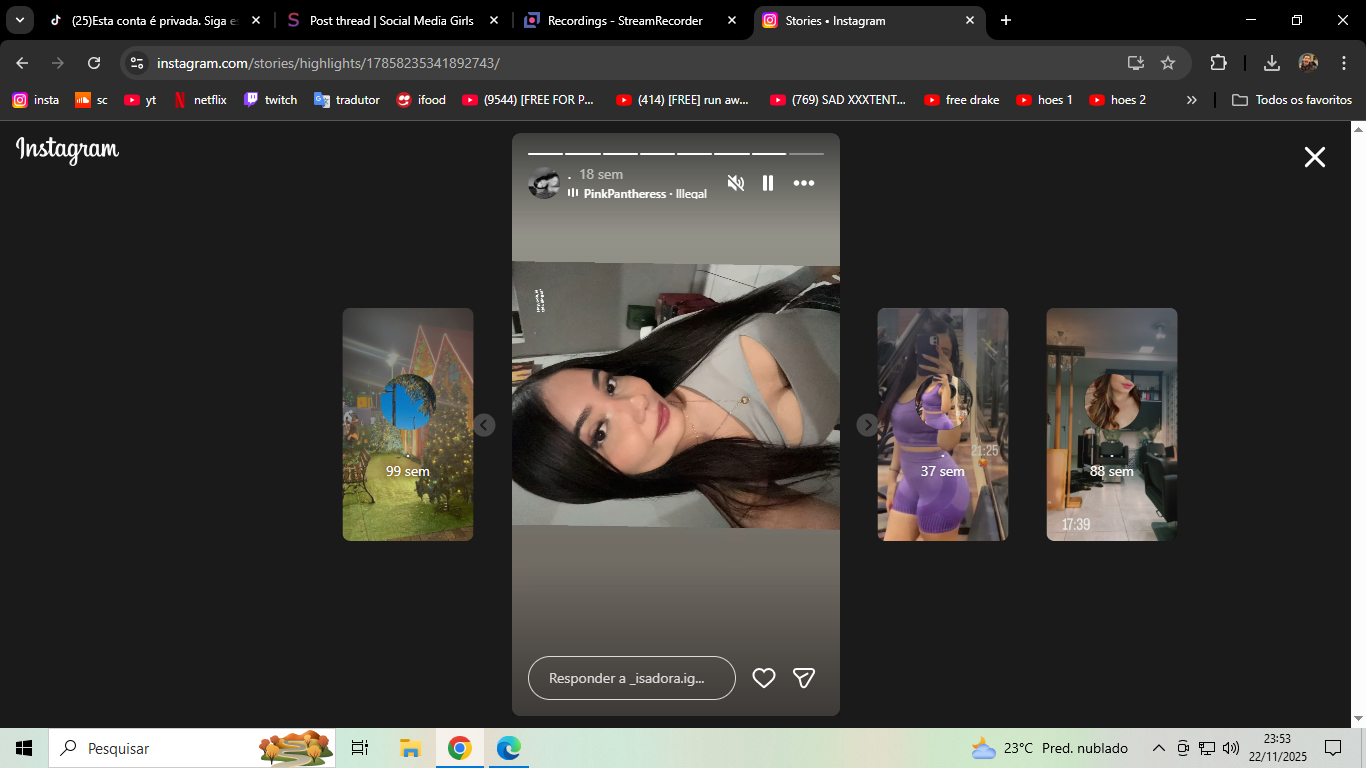Click the Instagram logo
Screen dimensions: 1366x768
coord(67,150)
